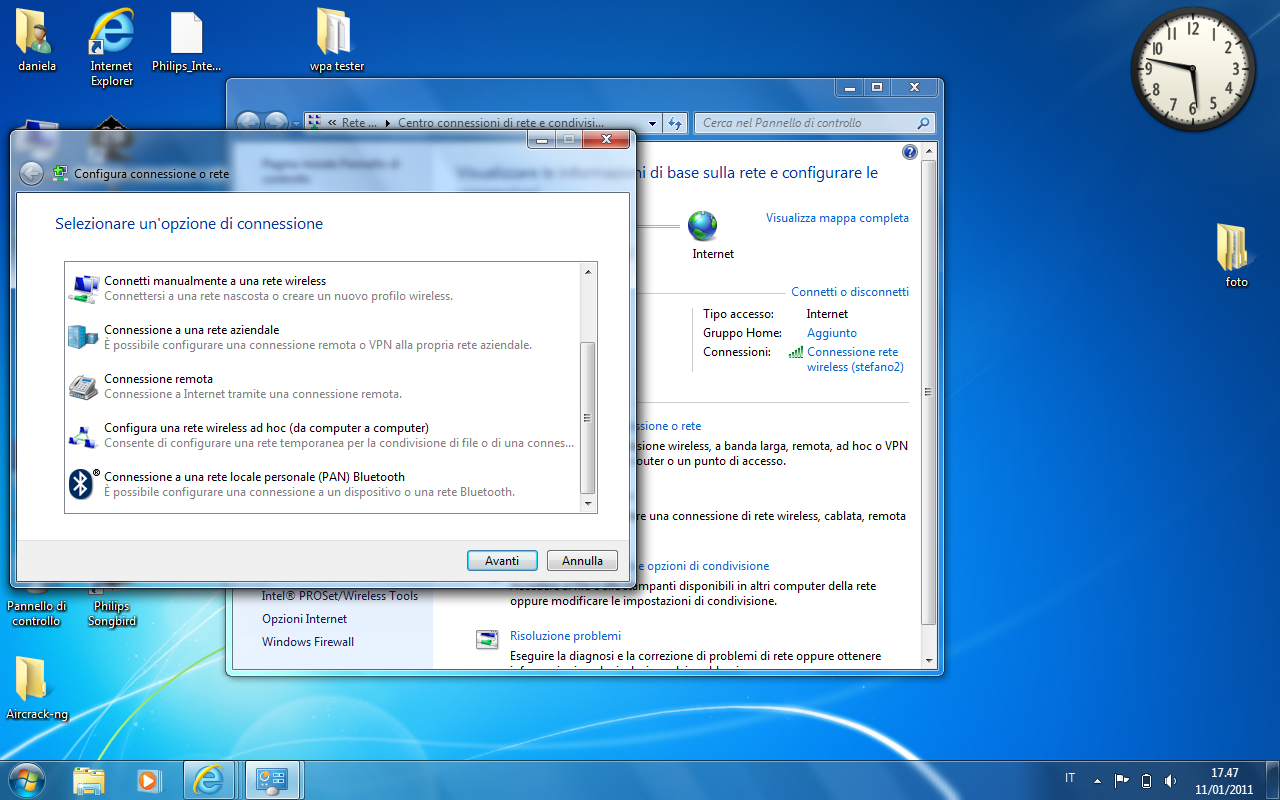Click the wizard list scrollbar down arrow
The image size is (1280, 800).
coord(588,505)
